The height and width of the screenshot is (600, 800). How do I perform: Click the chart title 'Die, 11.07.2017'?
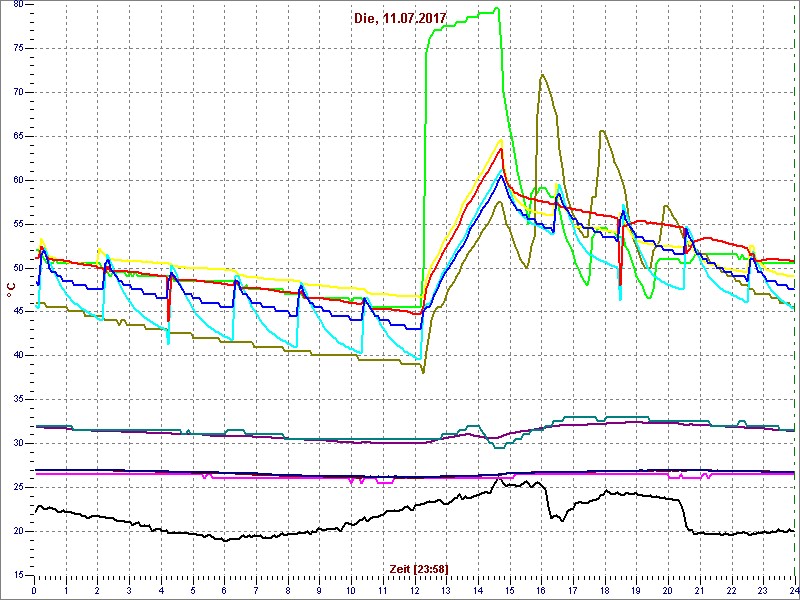pos(400,18)
